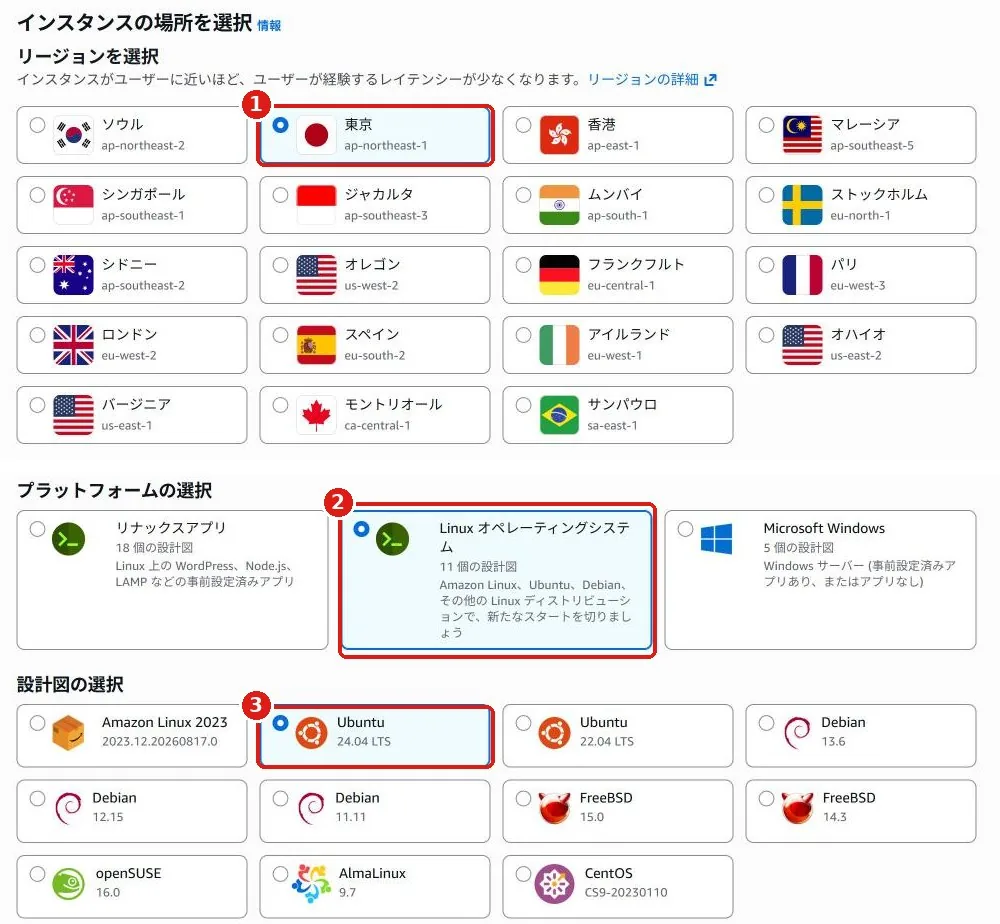
Task: Click the Germany flag for Frankfurt
Action: click(x=559, y=275)
